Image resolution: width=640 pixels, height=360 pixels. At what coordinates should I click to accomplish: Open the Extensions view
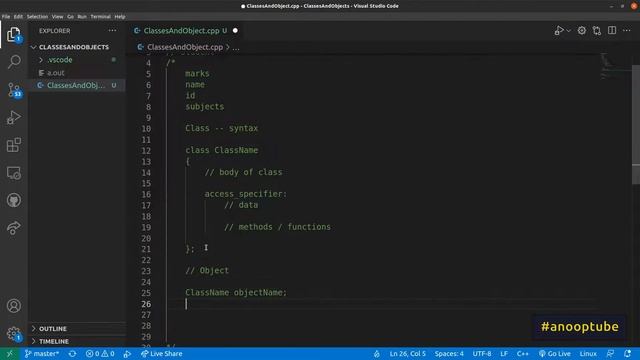[14, 145]
